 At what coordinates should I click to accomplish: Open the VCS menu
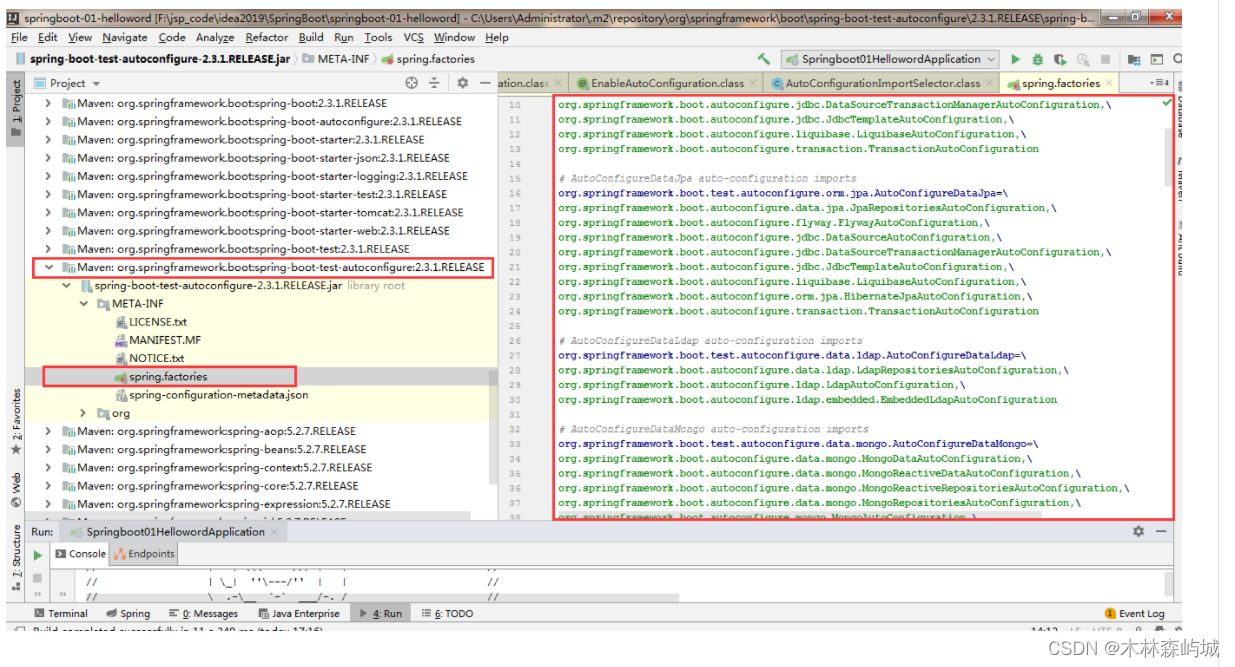(414, 37)
